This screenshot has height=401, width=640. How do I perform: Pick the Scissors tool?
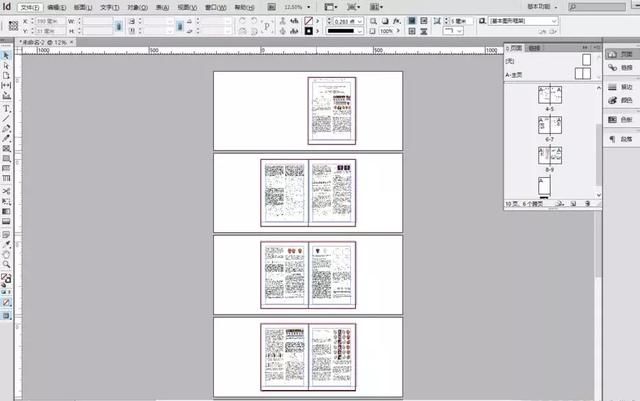tap(6, 191)
